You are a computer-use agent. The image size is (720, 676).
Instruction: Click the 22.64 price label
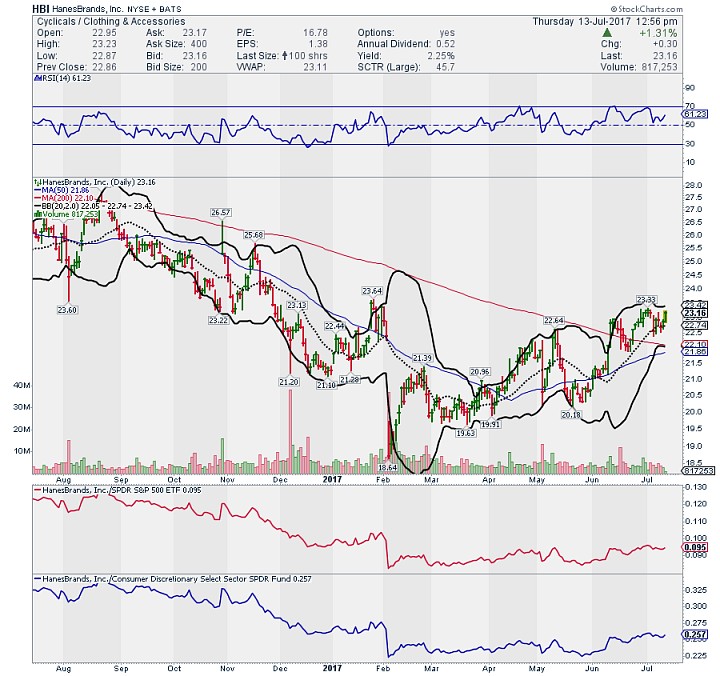(x=554, y=321)
